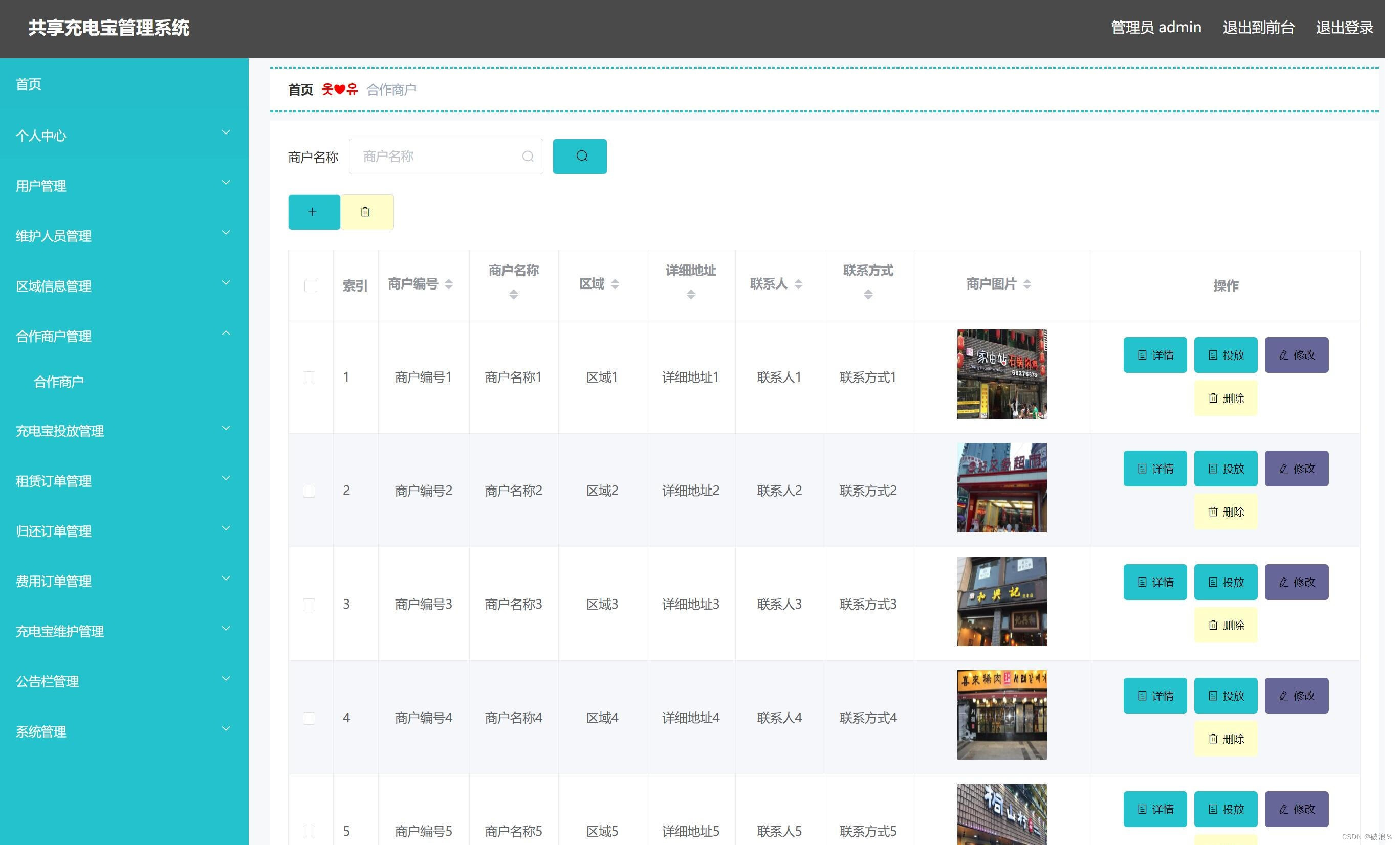The height and width of the screenshot is (845, 1400).
Task: Expand the 系统管理 sidebar menu
Action: [x=124, y=731]
